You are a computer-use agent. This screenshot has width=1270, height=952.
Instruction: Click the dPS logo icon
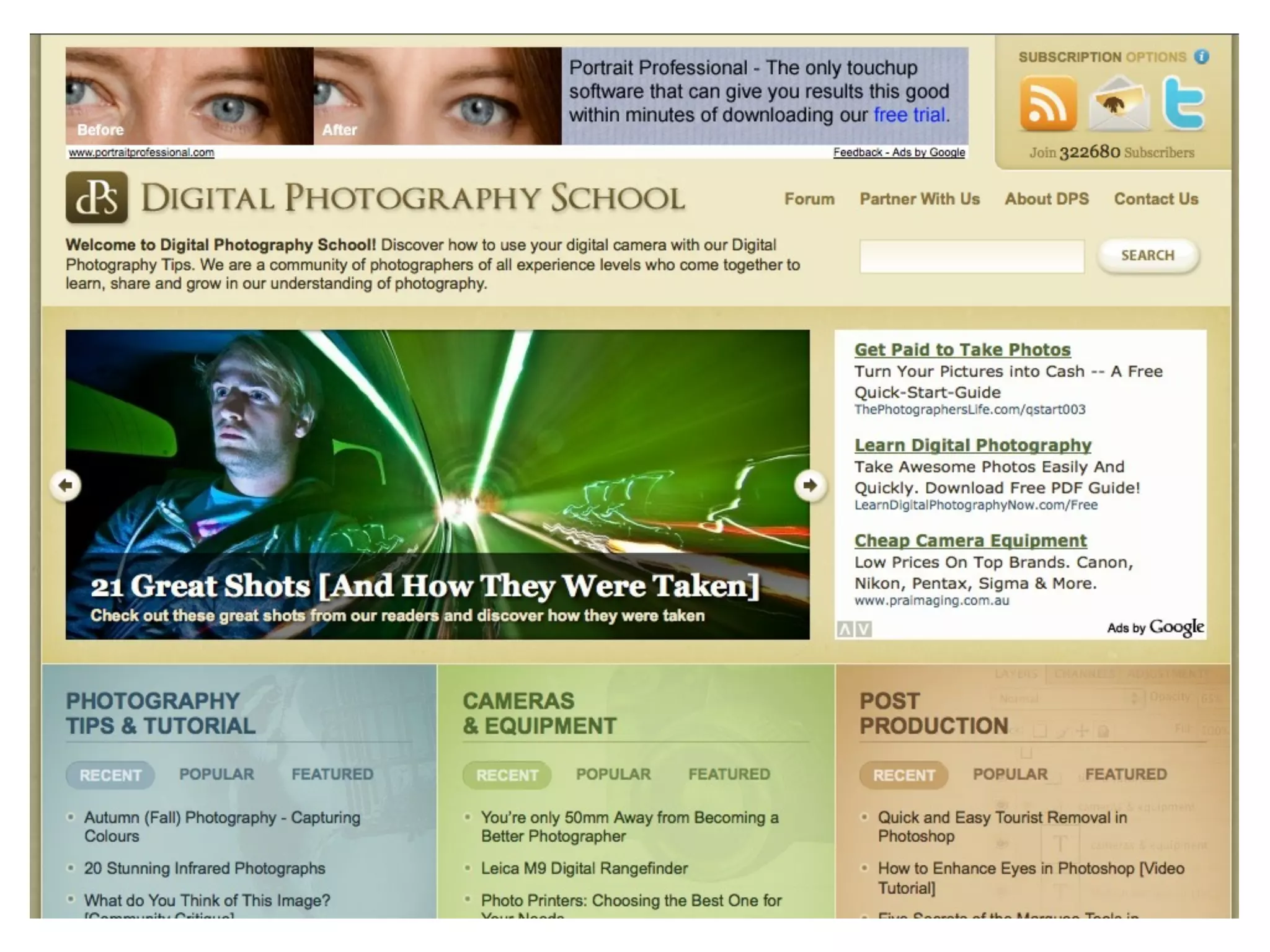97,198
